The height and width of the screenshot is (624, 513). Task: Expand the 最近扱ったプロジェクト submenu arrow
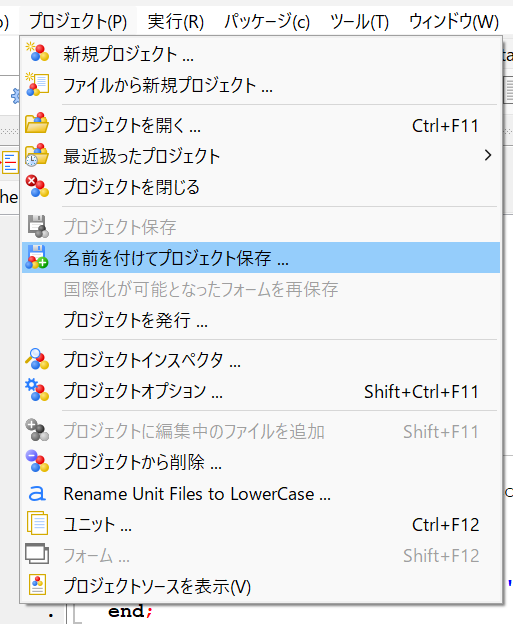click(x=488, y=155)
